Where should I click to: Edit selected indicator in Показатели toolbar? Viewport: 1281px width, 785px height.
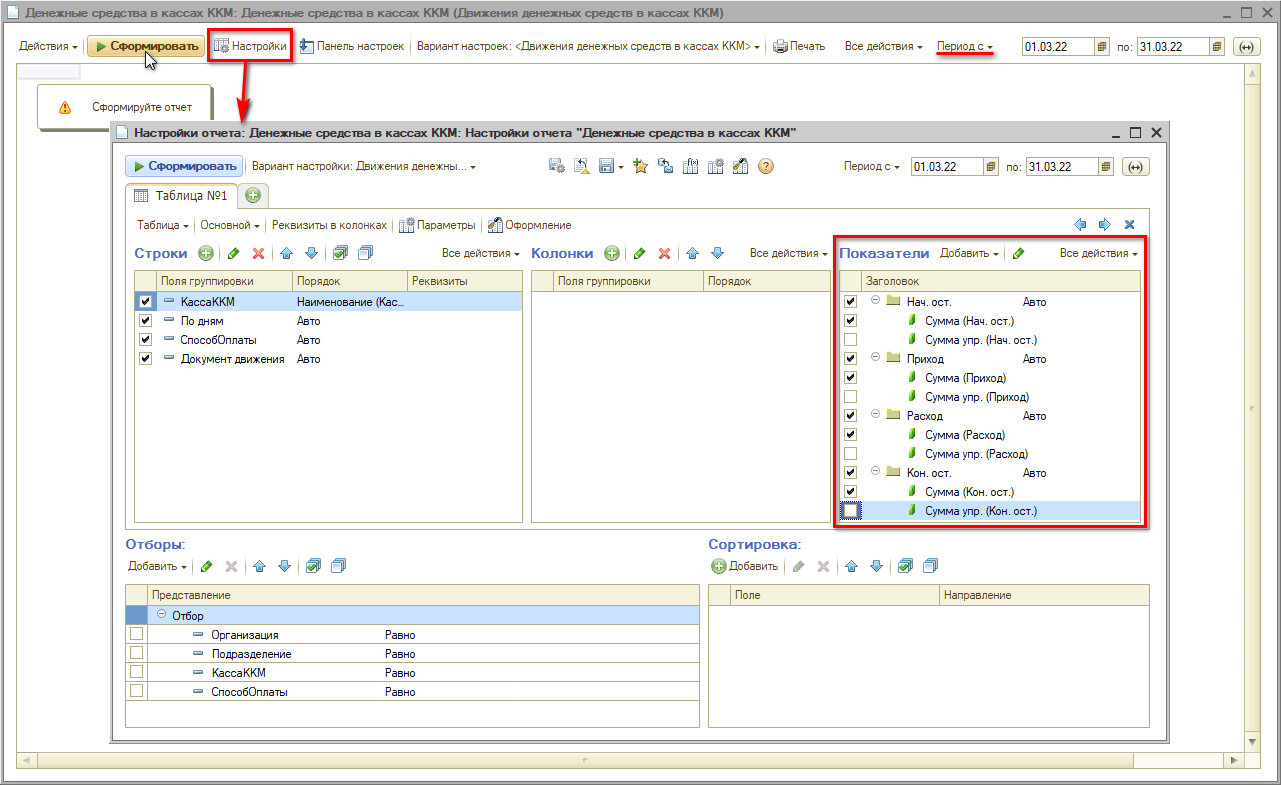[1019, 254]
